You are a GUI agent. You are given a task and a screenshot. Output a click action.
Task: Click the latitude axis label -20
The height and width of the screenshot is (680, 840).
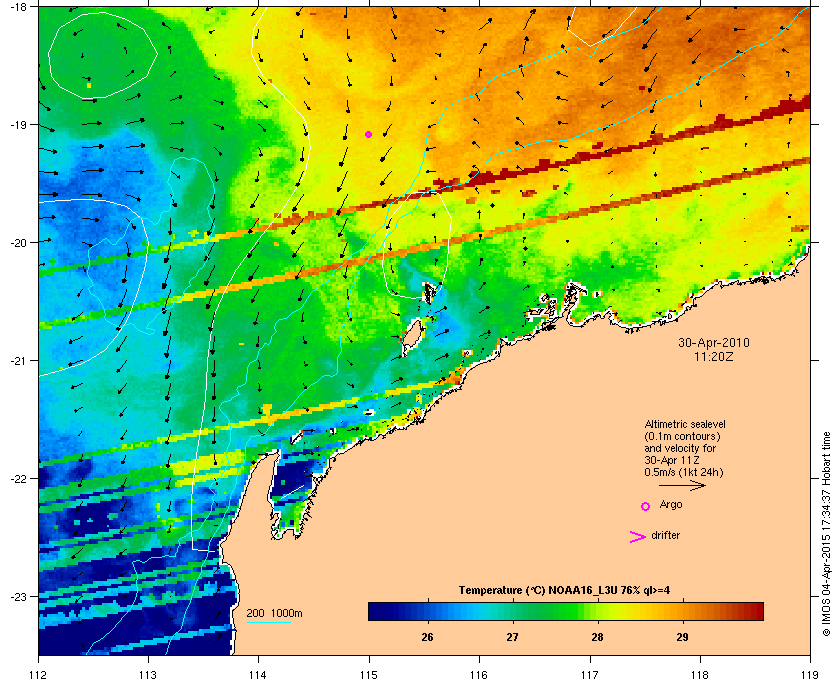(x=18, y=242)
